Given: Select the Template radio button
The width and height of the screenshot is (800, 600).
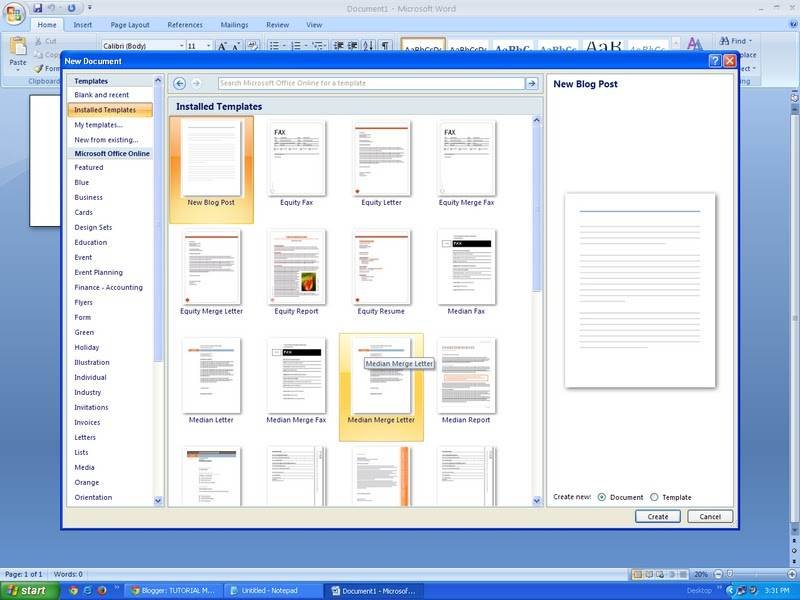Looking at the screenshot, I should click(654, 497).
